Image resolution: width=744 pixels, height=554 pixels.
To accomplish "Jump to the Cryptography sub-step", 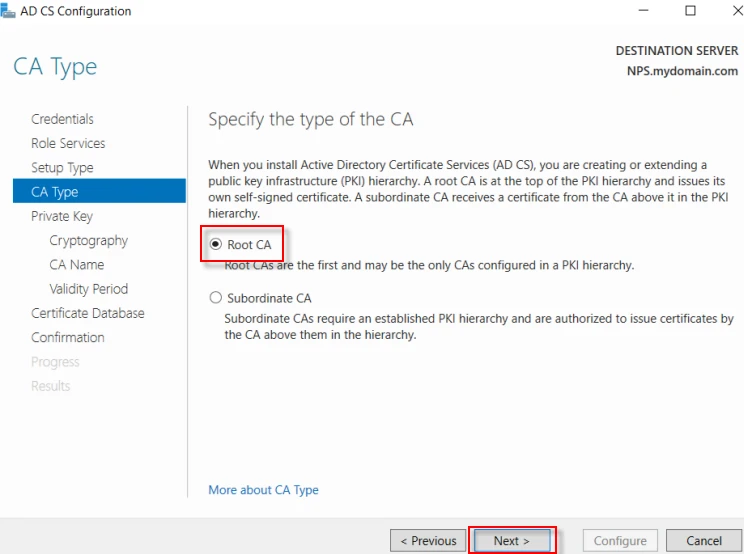I will tap(89, 240).
